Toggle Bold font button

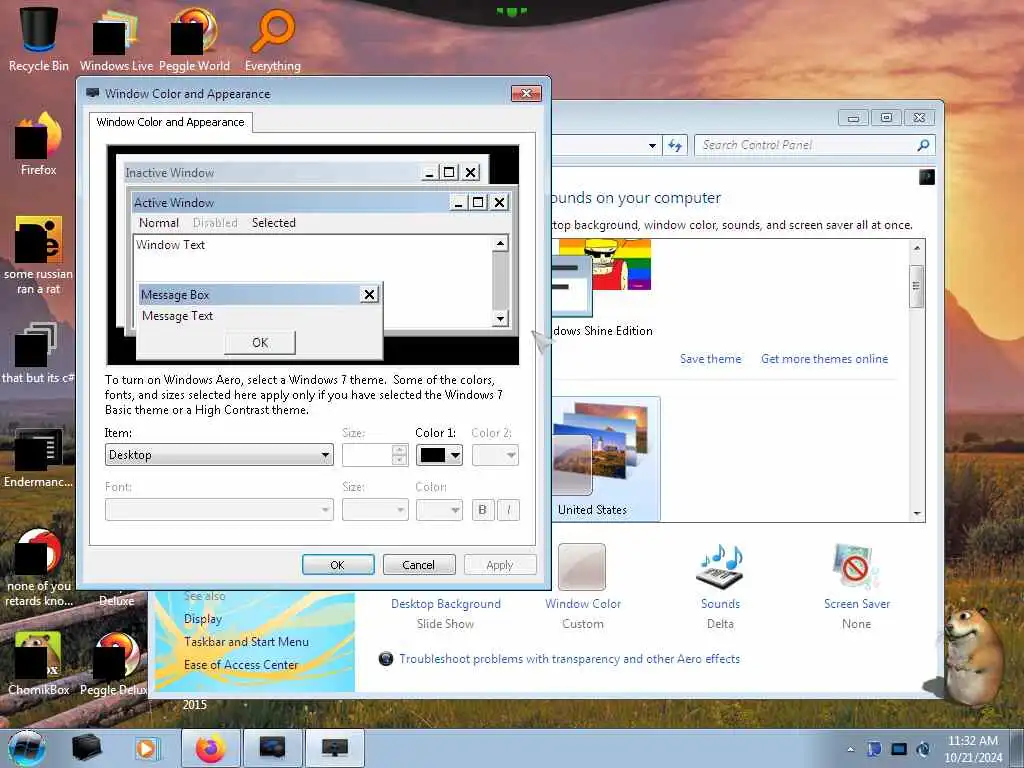click(483, 509)
